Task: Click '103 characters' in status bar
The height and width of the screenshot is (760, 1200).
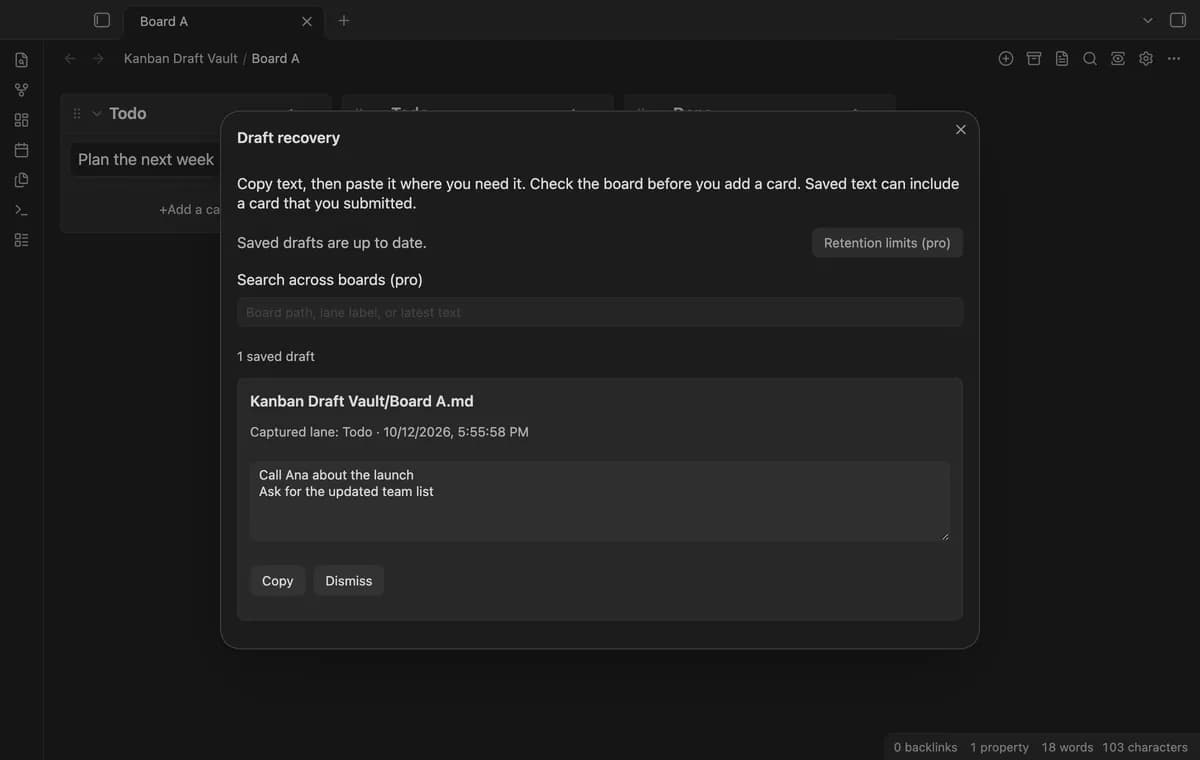Action: click(x=1145, y=747)
